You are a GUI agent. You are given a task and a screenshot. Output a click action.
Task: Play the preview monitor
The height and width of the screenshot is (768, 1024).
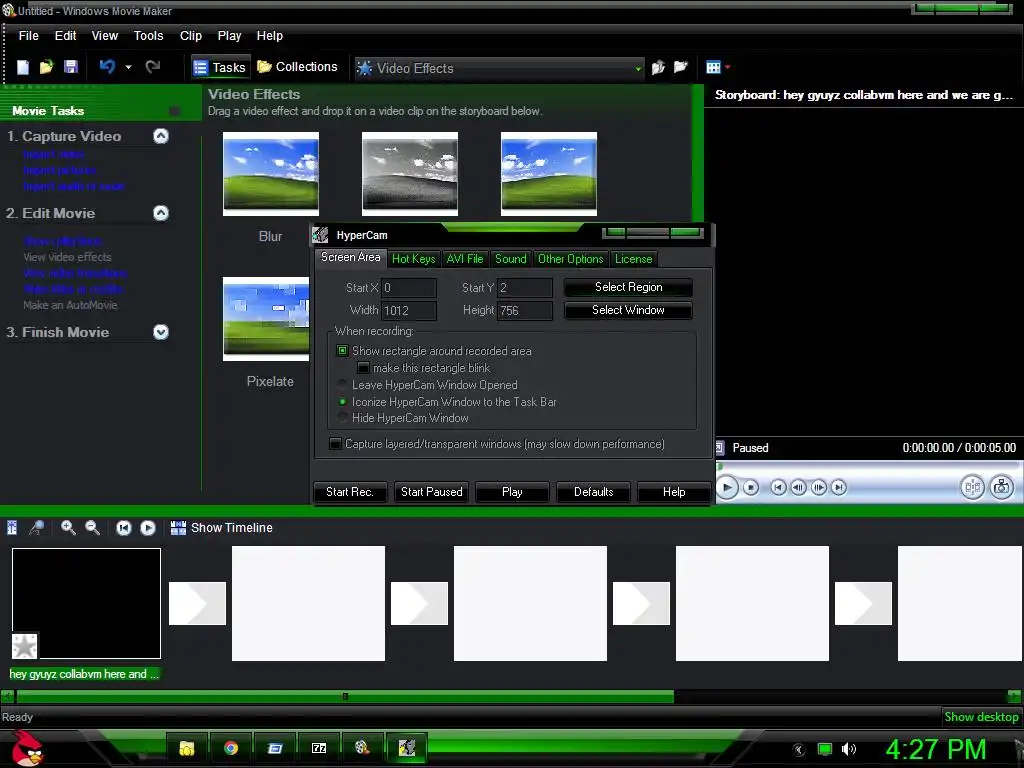click(727, 488)
